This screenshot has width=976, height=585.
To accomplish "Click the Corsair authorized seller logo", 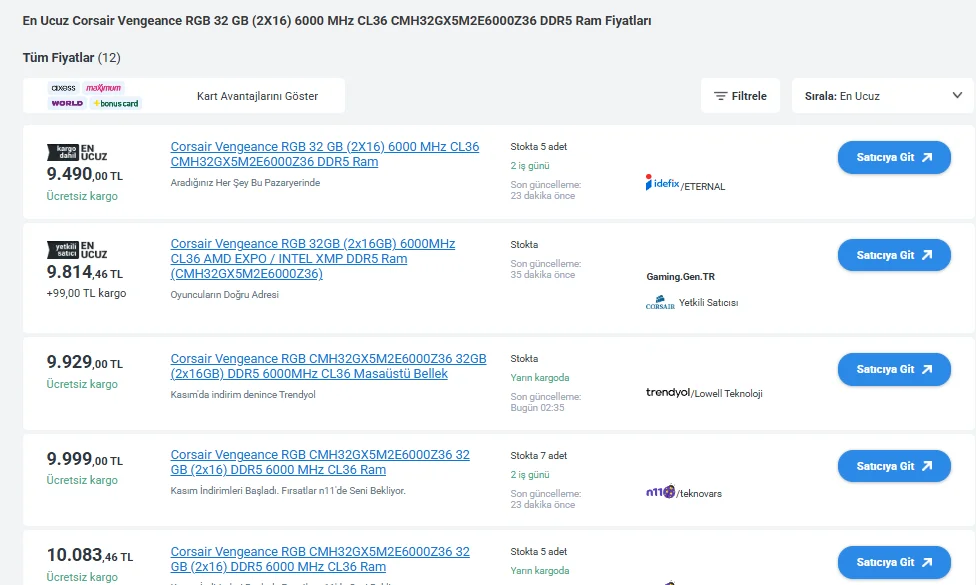I will click(660, 303).
